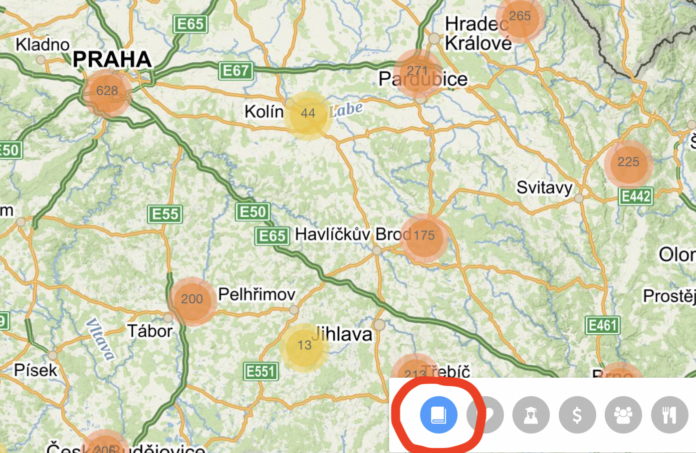Click the PRAHA city label
Screen dimensions: 696x453
point(112,59)
